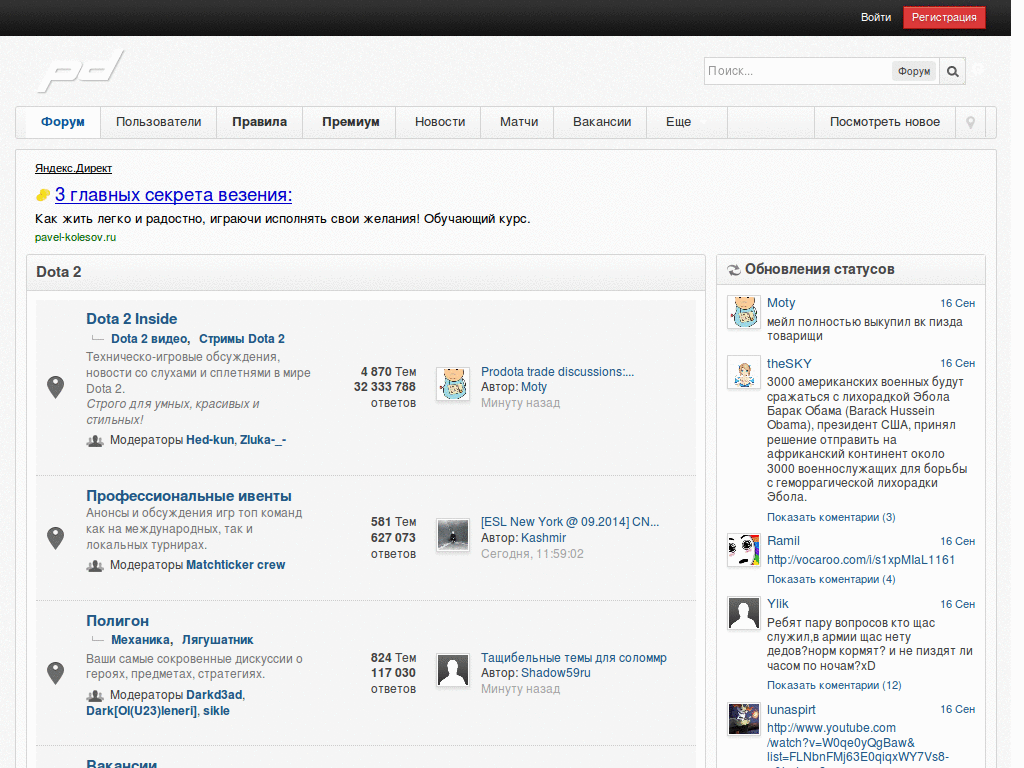Click Moty's avatar in status updates
This screenshot has width=1024, height=768.
[x=743, y=312]
